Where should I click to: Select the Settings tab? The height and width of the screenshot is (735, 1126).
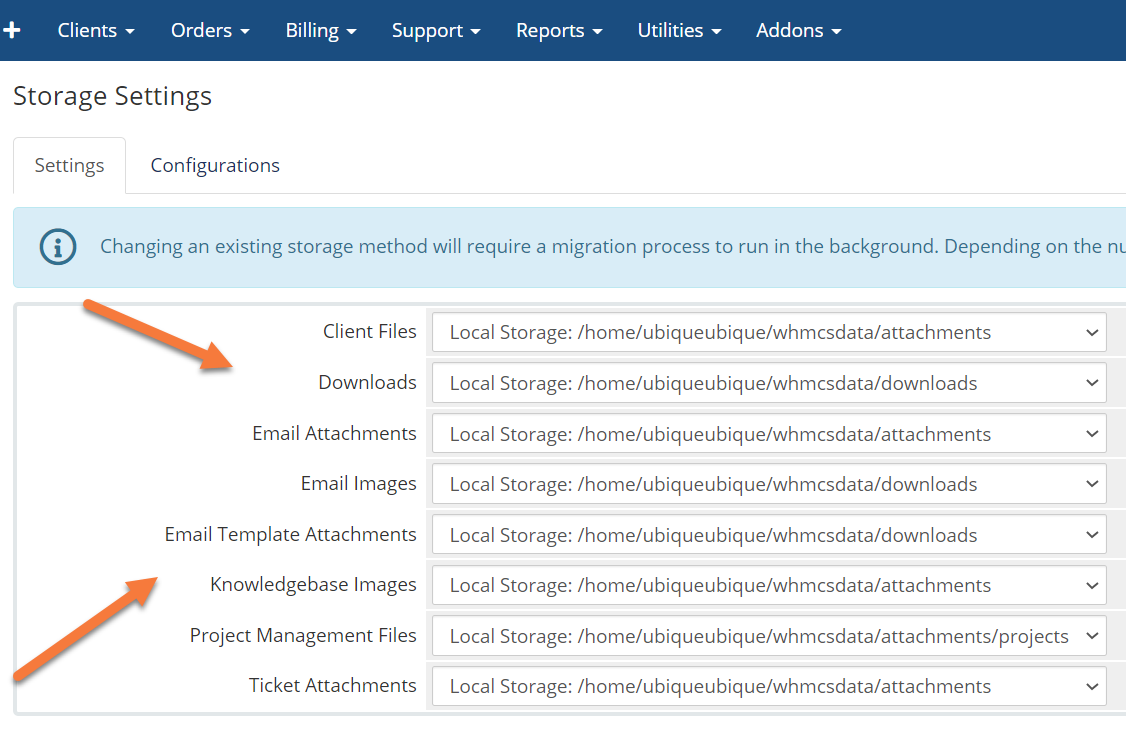point(69,165)
